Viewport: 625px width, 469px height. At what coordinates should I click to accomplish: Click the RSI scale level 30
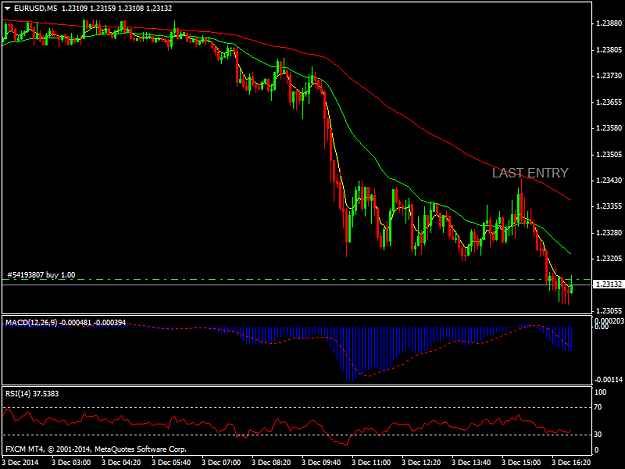coord(597,434)
